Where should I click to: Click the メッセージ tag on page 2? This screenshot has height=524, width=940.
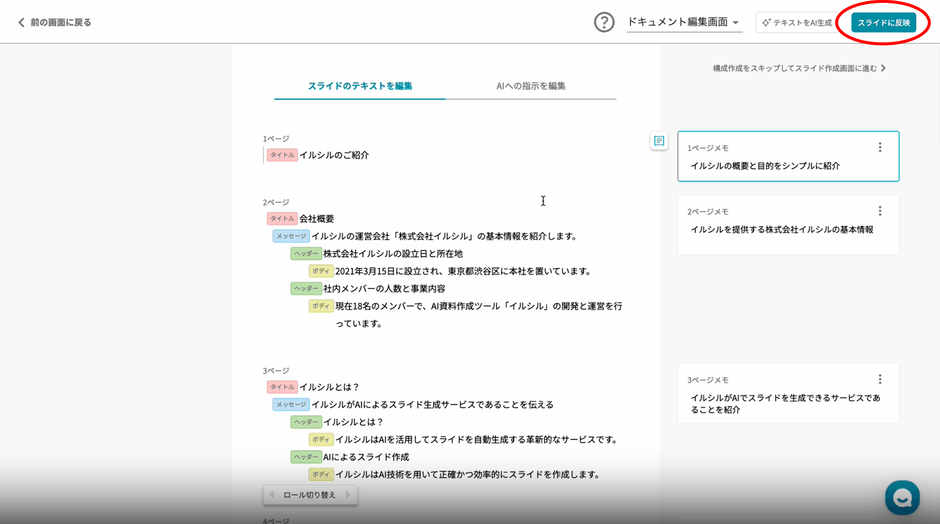(x=290, y=236)
